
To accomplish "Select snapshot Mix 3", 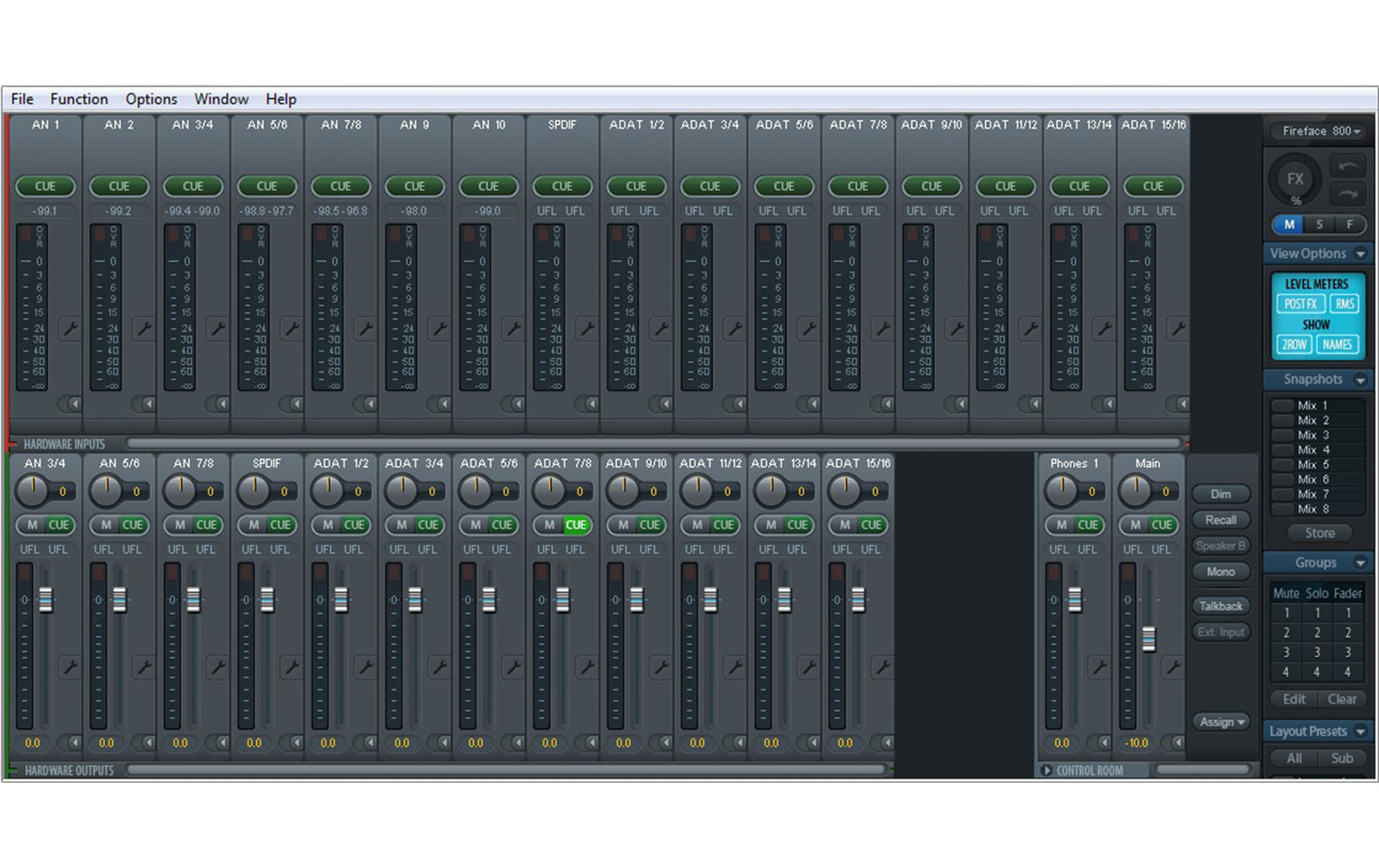I will tap(1318, 435).
